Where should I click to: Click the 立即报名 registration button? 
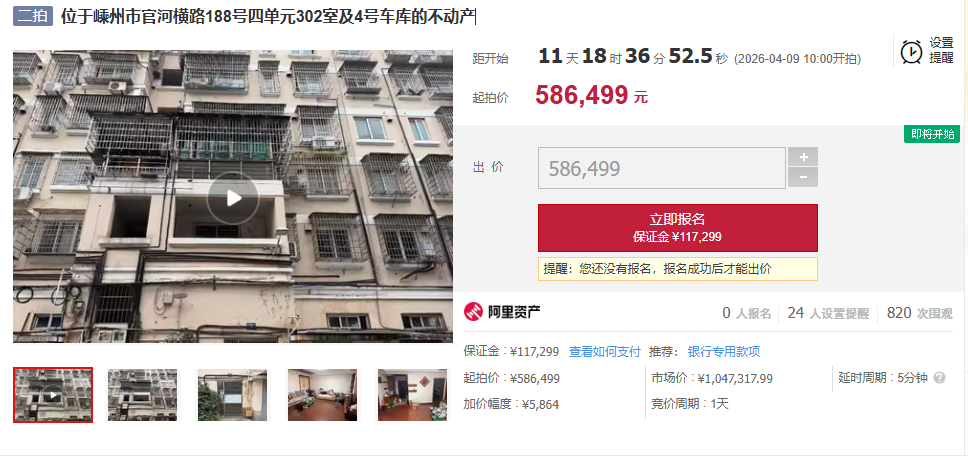(x=677, y=228)
